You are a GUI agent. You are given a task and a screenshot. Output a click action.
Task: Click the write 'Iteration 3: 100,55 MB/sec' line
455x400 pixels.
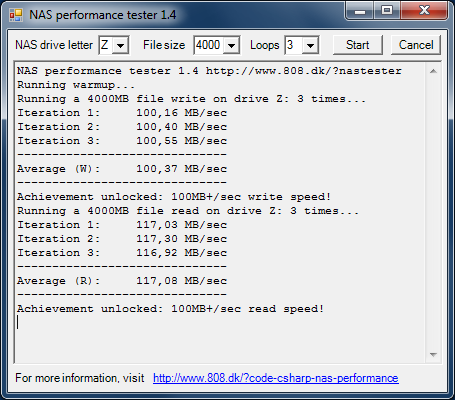pyautogui.click(x=122, y=141)
